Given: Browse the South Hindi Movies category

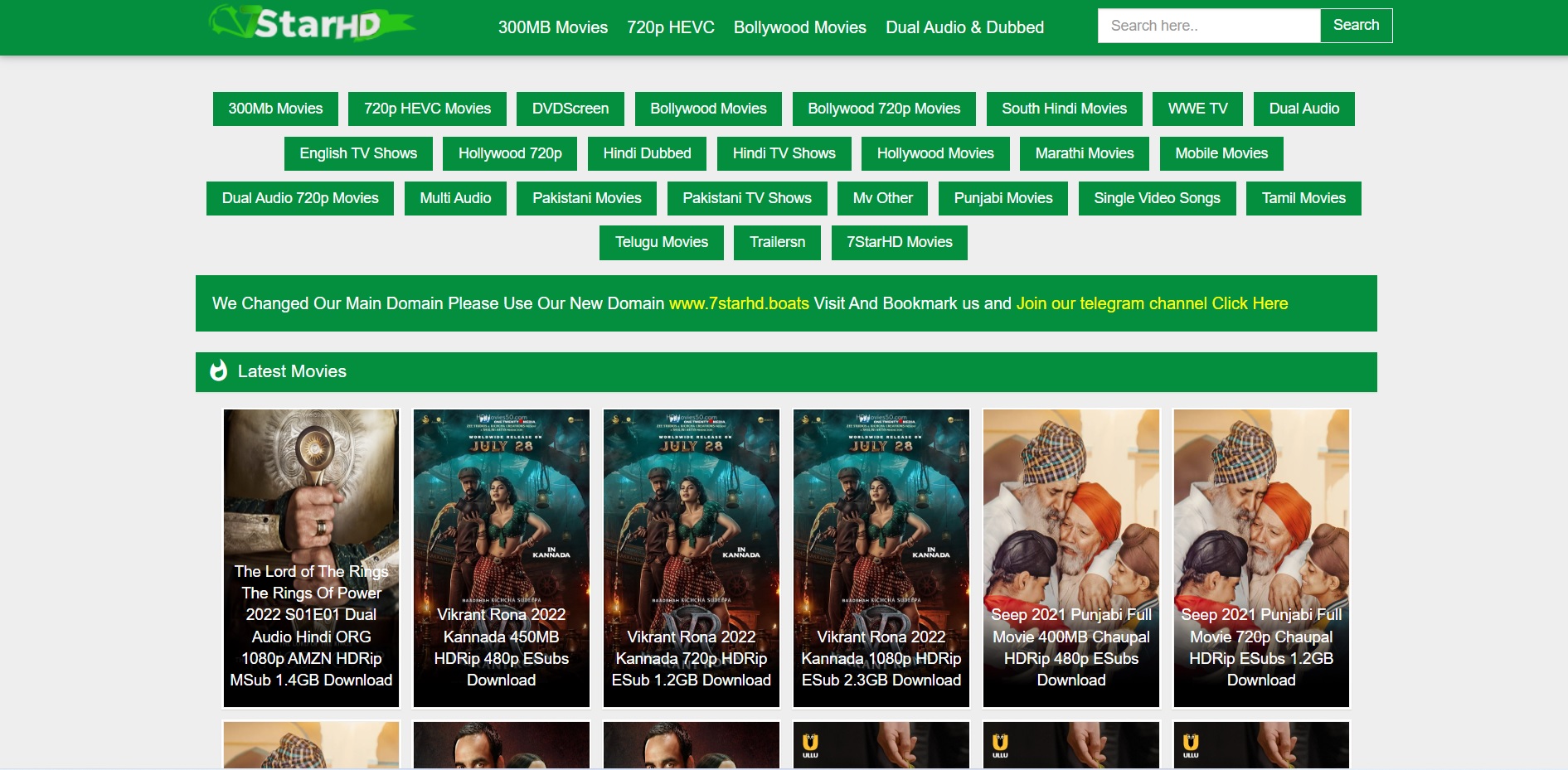Looking at the screenshot, I should [1065, 109].
